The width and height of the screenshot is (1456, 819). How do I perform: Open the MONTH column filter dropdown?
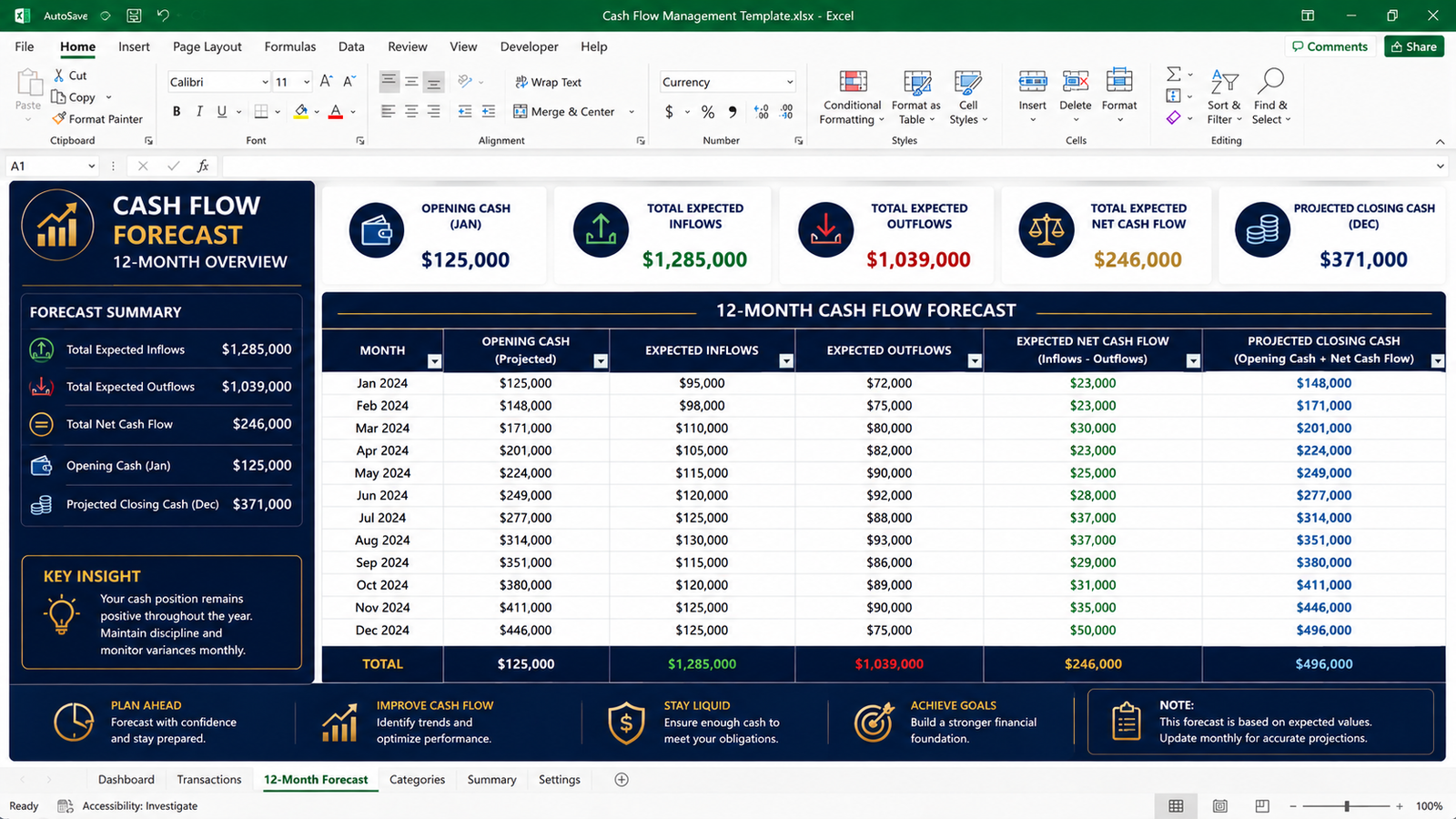point(434,361)
